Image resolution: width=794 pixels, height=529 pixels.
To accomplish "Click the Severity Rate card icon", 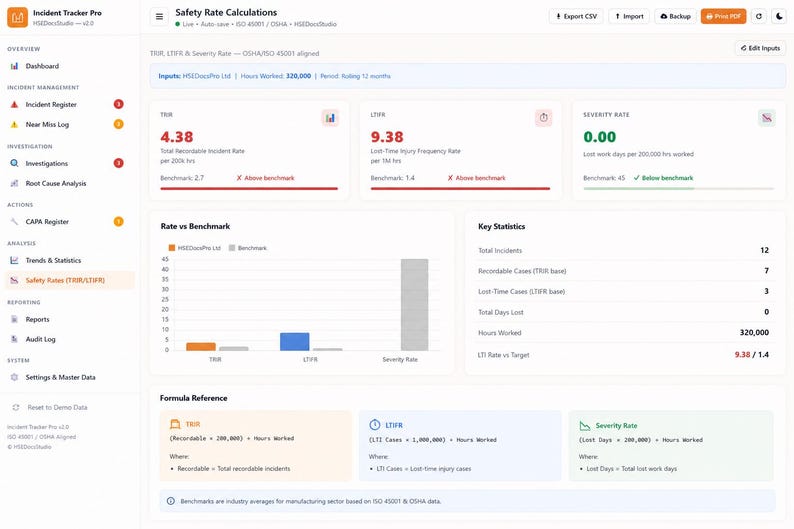I will [x=767, y=118].
